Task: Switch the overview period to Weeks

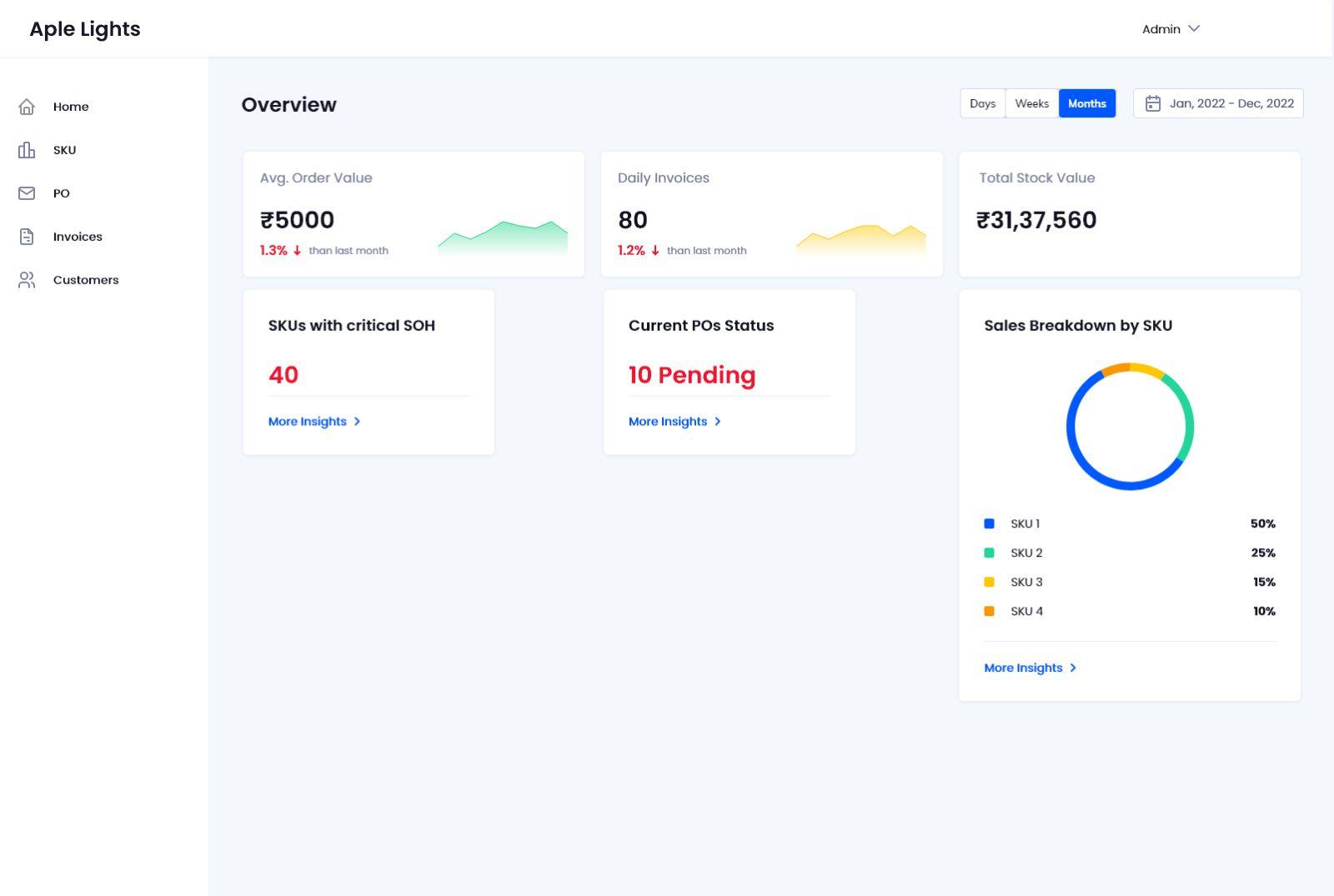Action: pyautogui.click(x=1031, y=103)
